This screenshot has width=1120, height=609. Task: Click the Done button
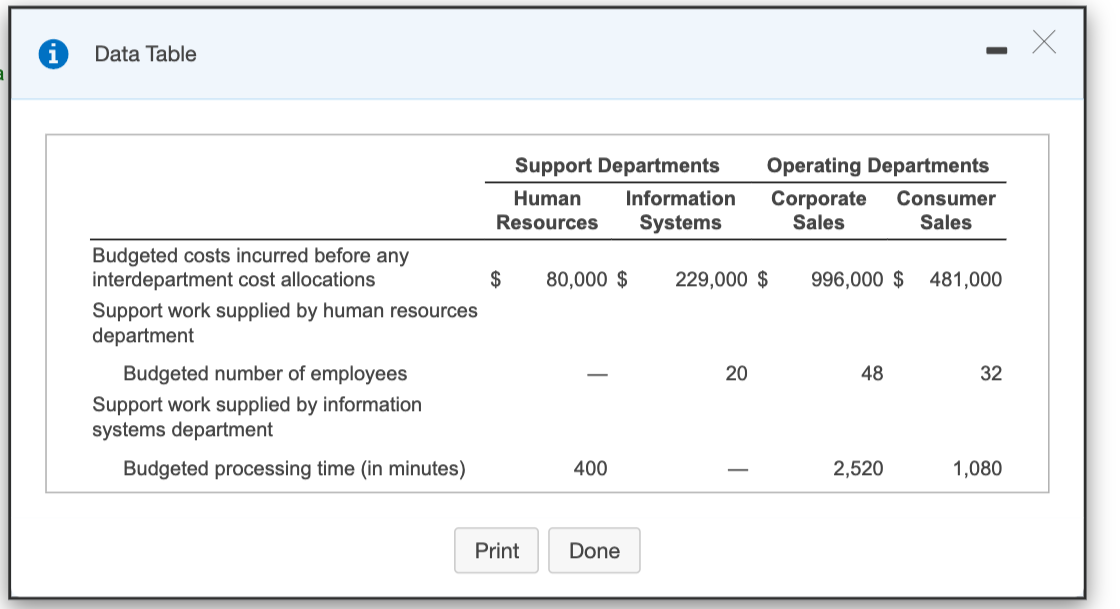tap(594, 550)
